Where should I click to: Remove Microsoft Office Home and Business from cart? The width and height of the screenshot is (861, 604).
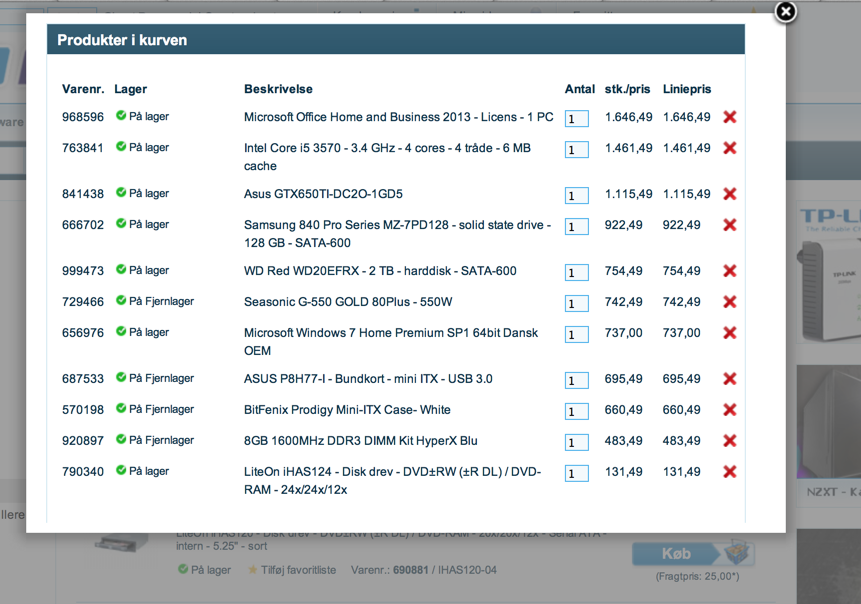[x=730, y=116]
